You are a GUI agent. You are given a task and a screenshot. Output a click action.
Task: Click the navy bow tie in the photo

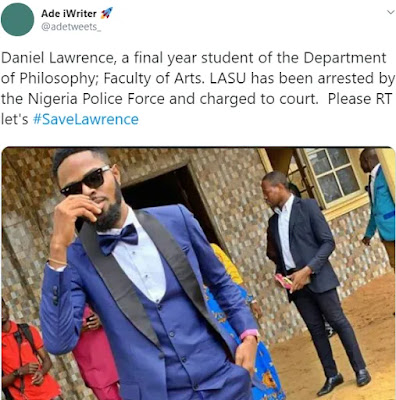118,238
